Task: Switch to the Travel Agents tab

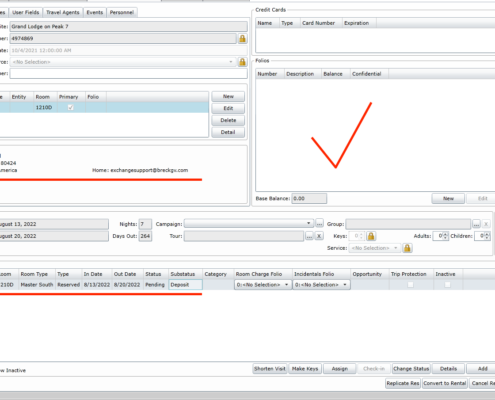Action: [x=63, y=12]
